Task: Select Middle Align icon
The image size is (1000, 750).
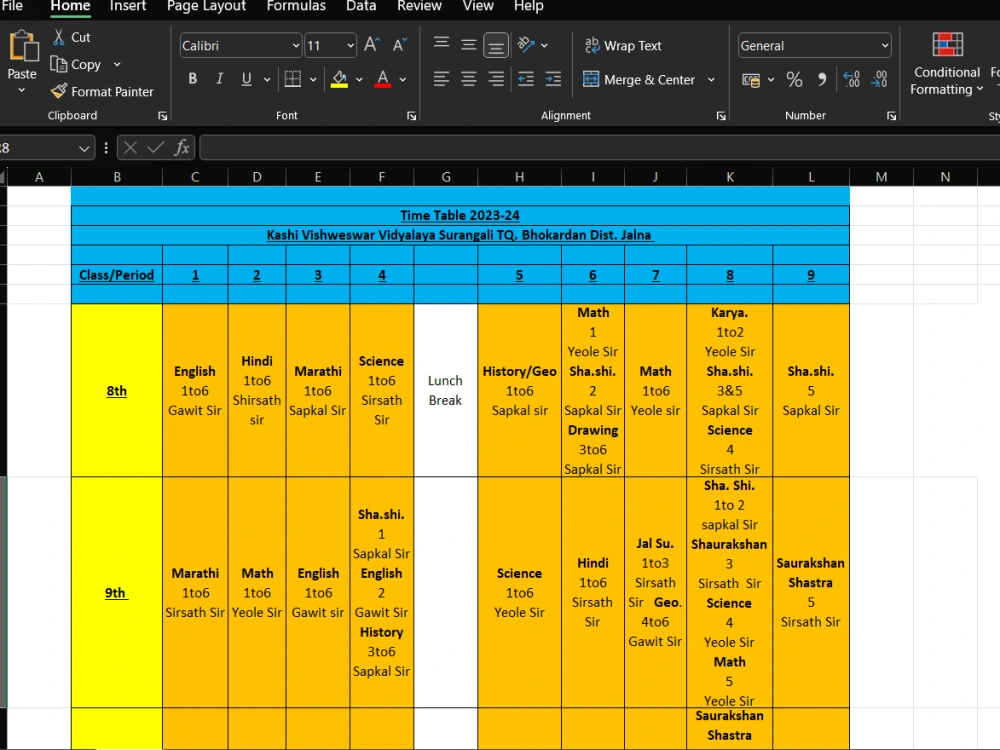Action: click(469, 45)
